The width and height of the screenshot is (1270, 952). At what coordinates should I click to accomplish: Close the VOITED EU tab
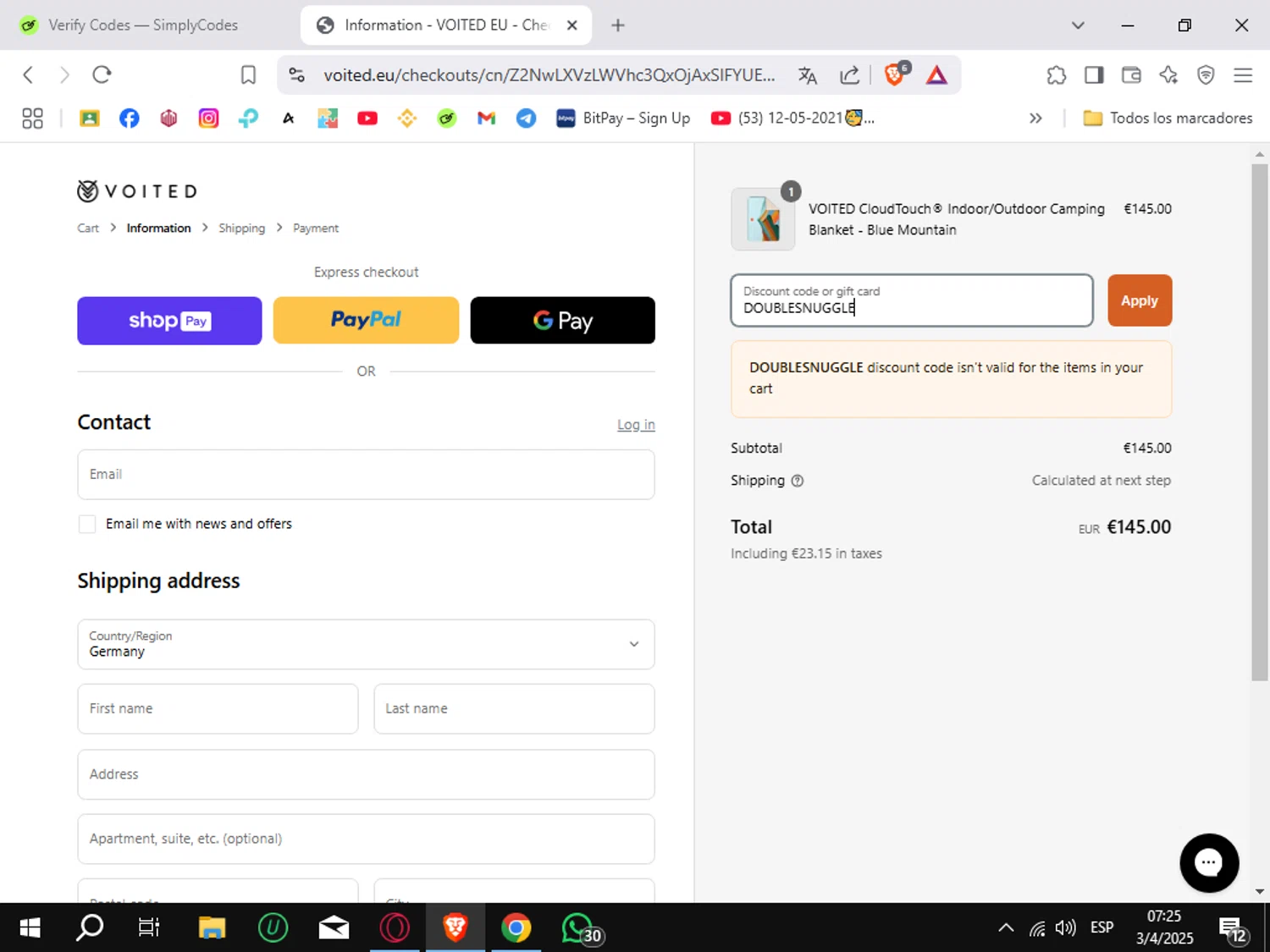click(572, 25)
